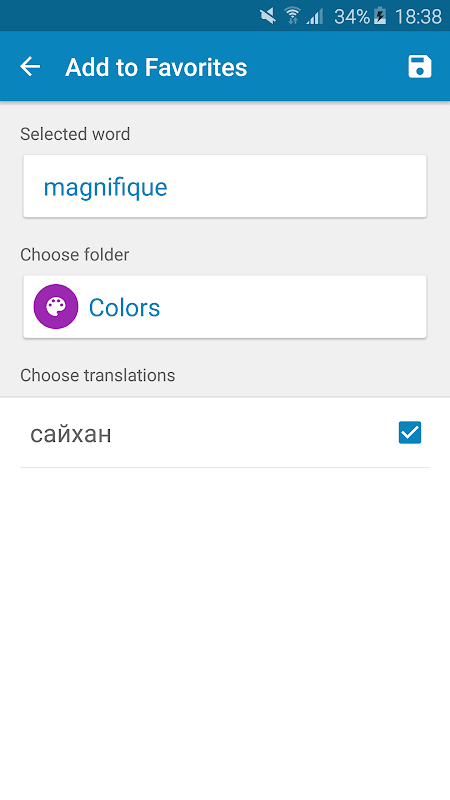
Task: Edit the selected word magnifique field
Action: pos(225,186)
